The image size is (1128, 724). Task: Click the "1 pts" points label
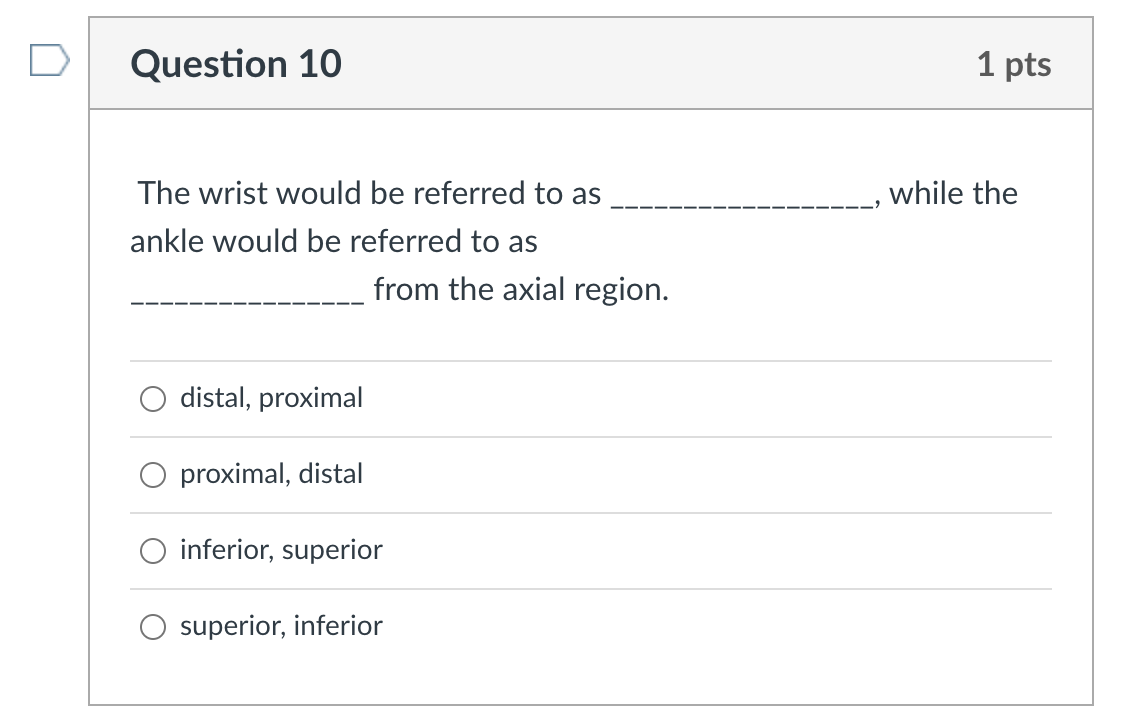[x=1013, y=64]
